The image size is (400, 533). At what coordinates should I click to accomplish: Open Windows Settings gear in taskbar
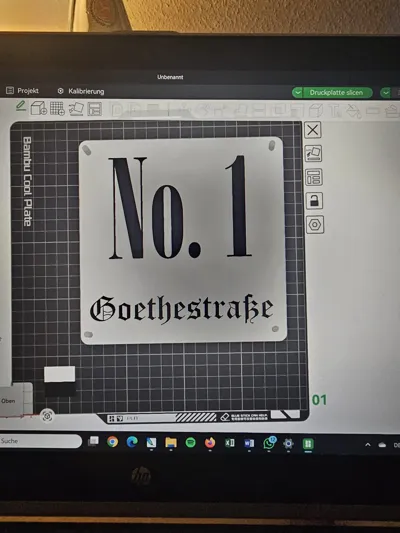288,444
